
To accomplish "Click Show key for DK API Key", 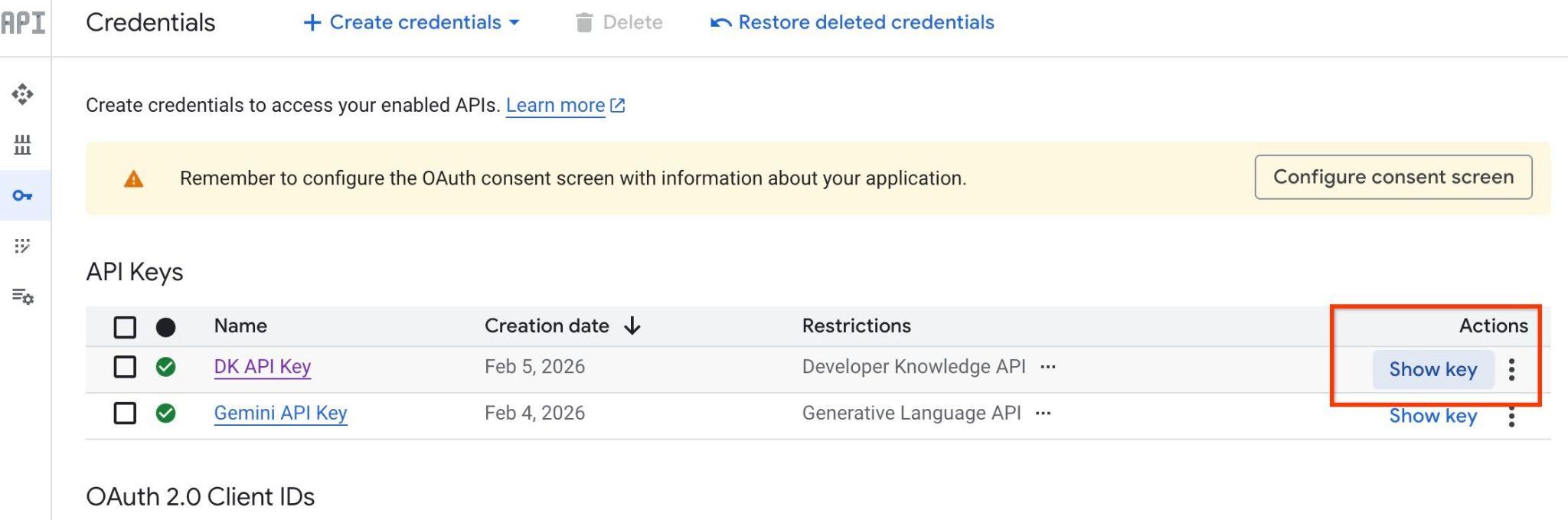I will 1432,370.
